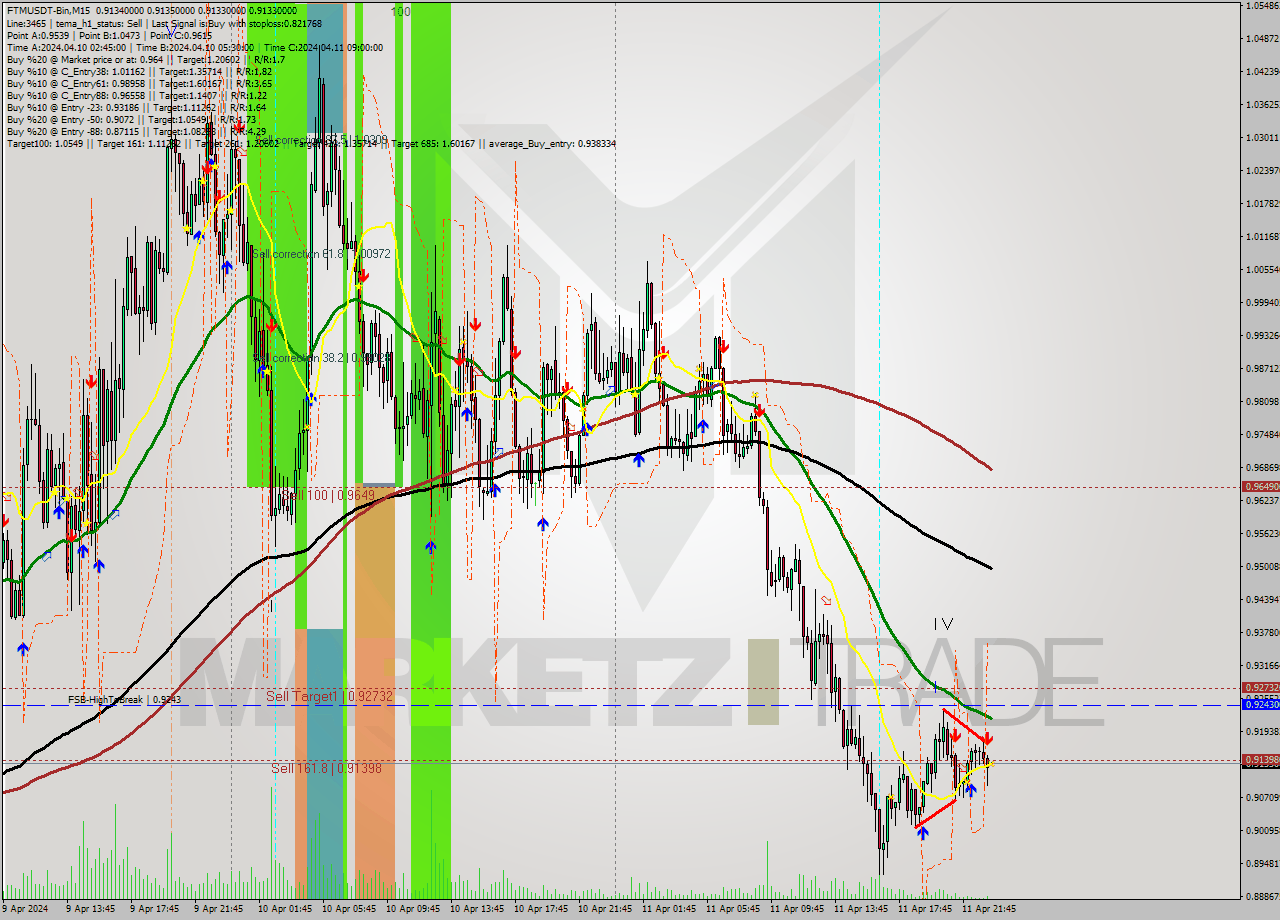Click the 0.88867 price axis label
Image resolution: width=1280 pixels, height=920 pixels.
[1263, 897]
